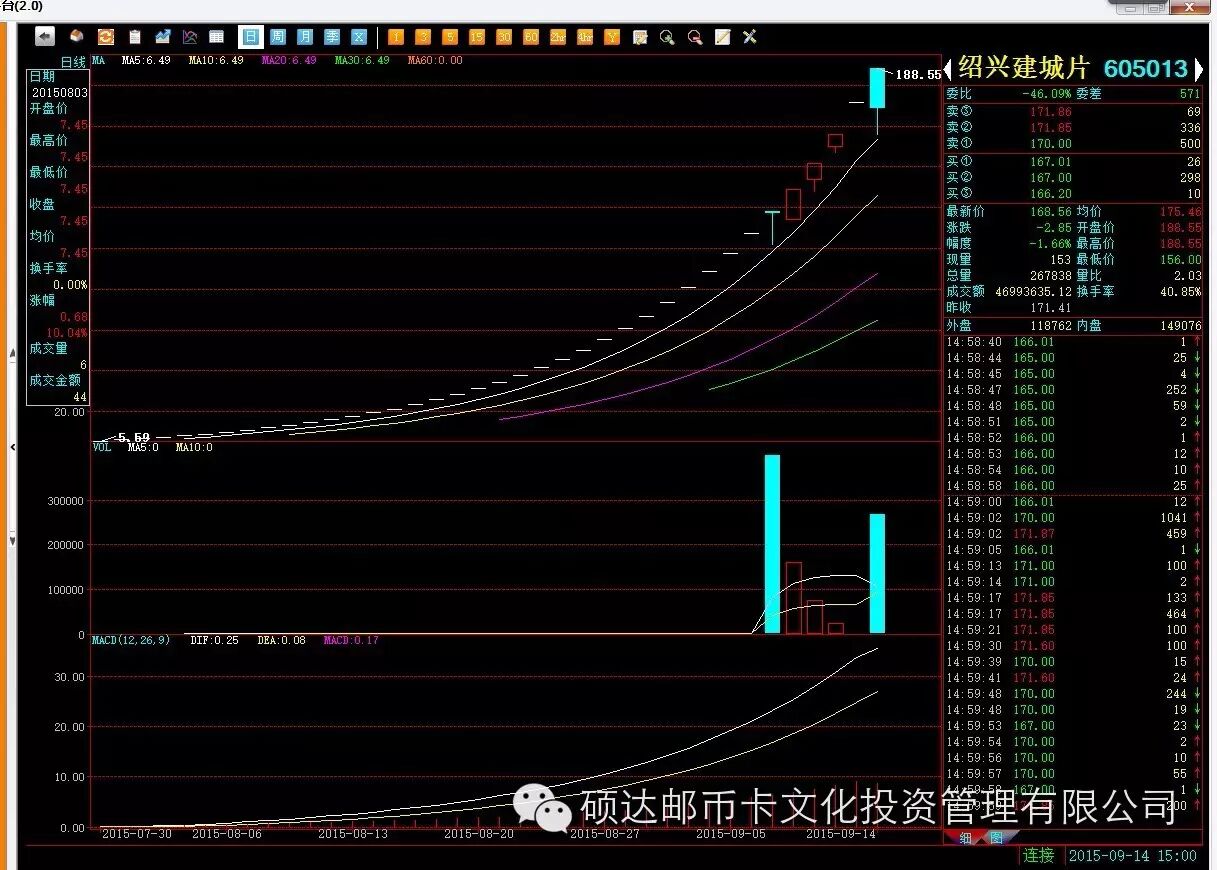Click the MA60:0.00 label
1217x870 pixels.
pos(435,61)
